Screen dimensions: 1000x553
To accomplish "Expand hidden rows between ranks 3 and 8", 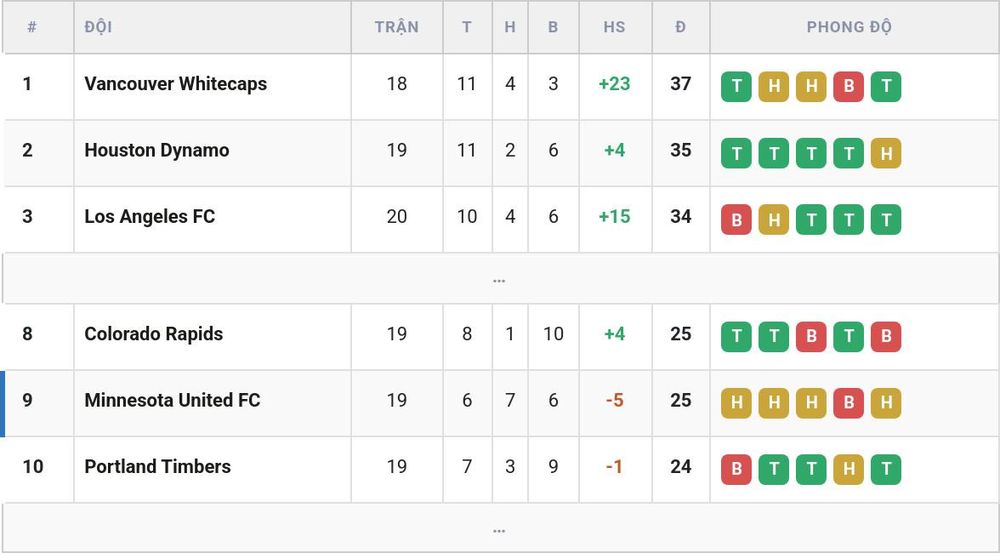I will click(499, 279).
